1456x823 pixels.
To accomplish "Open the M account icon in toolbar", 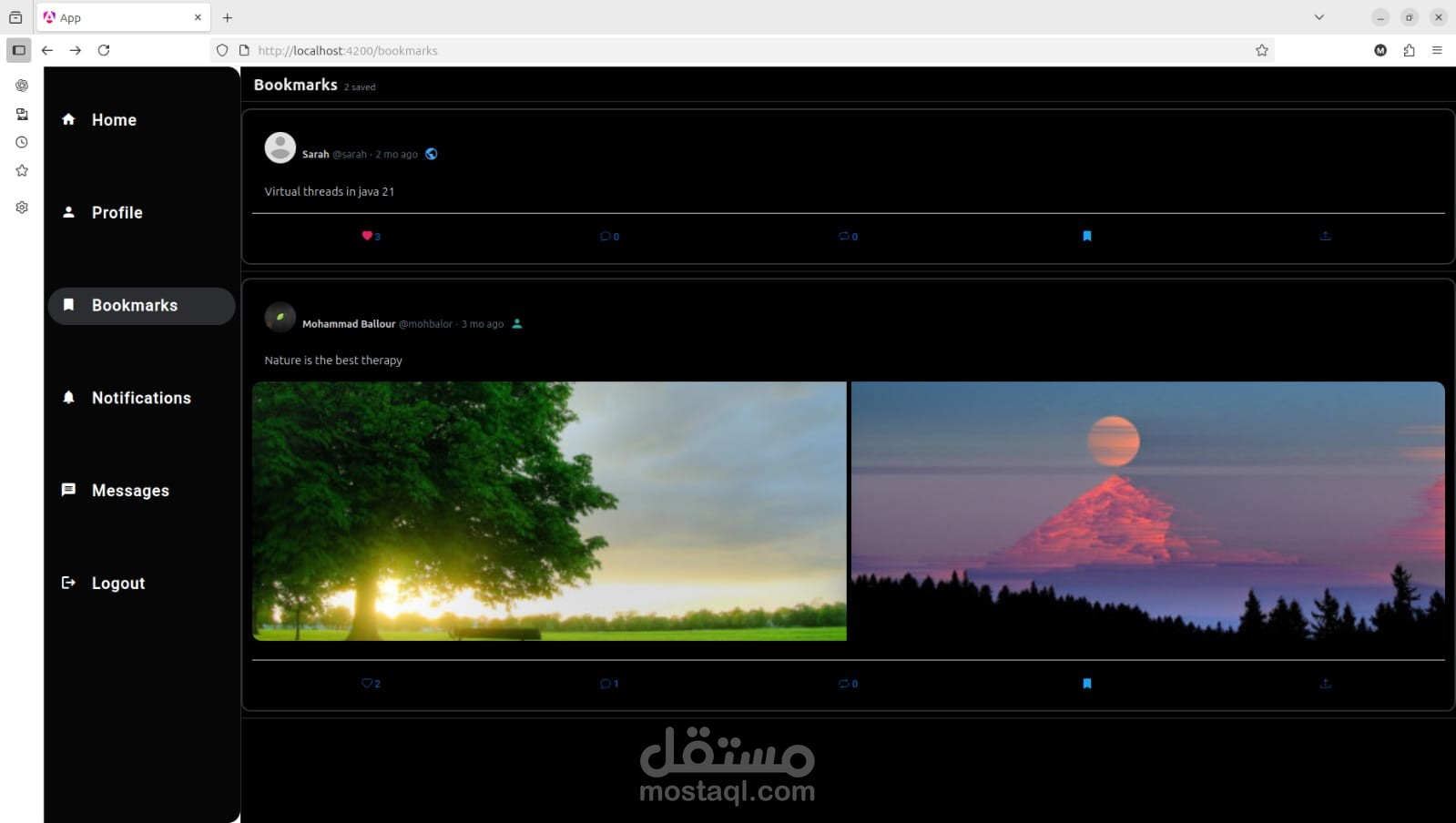I will [1380, 50].
